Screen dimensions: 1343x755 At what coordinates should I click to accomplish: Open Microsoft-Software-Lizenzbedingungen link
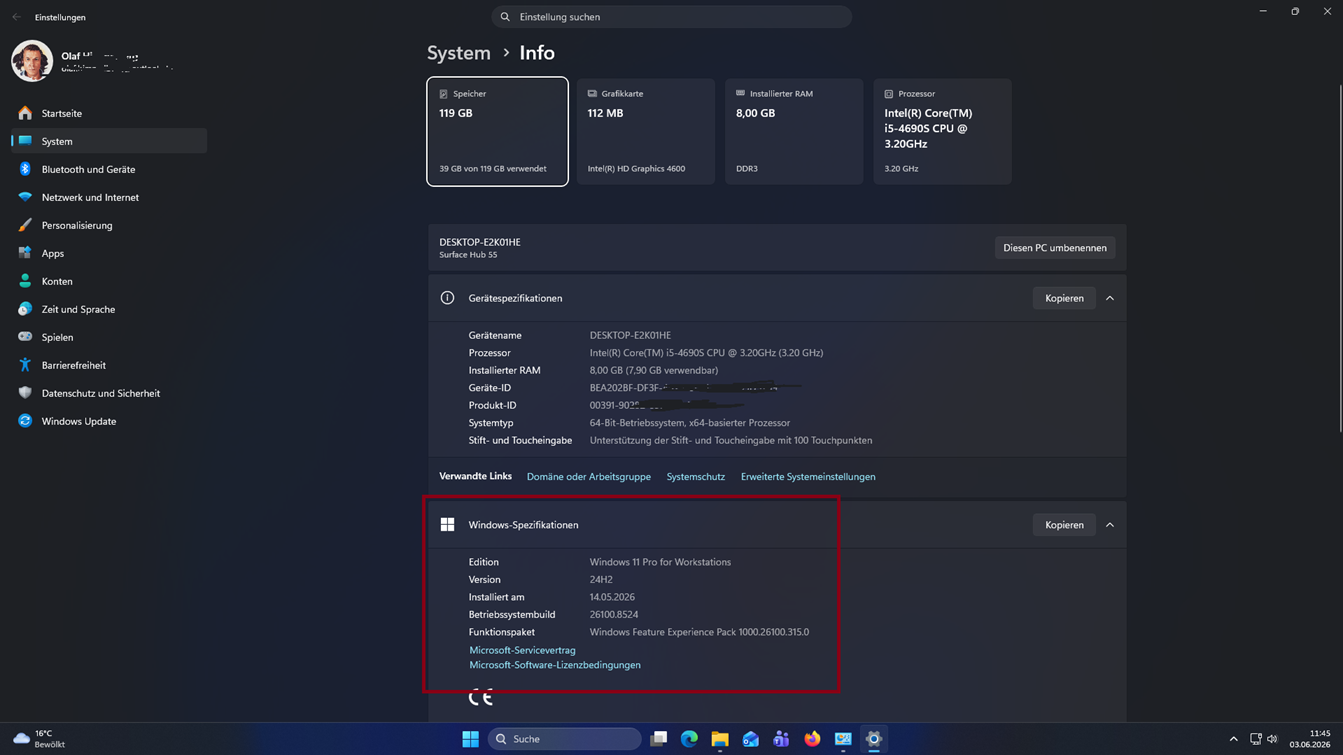555,665
